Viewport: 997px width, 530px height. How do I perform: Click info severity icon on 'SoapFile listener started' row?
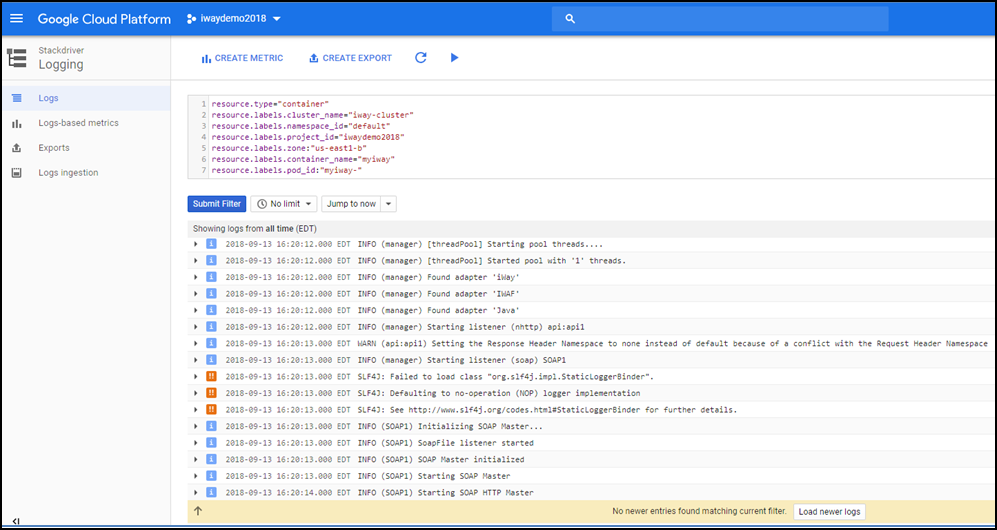point(212,442)
